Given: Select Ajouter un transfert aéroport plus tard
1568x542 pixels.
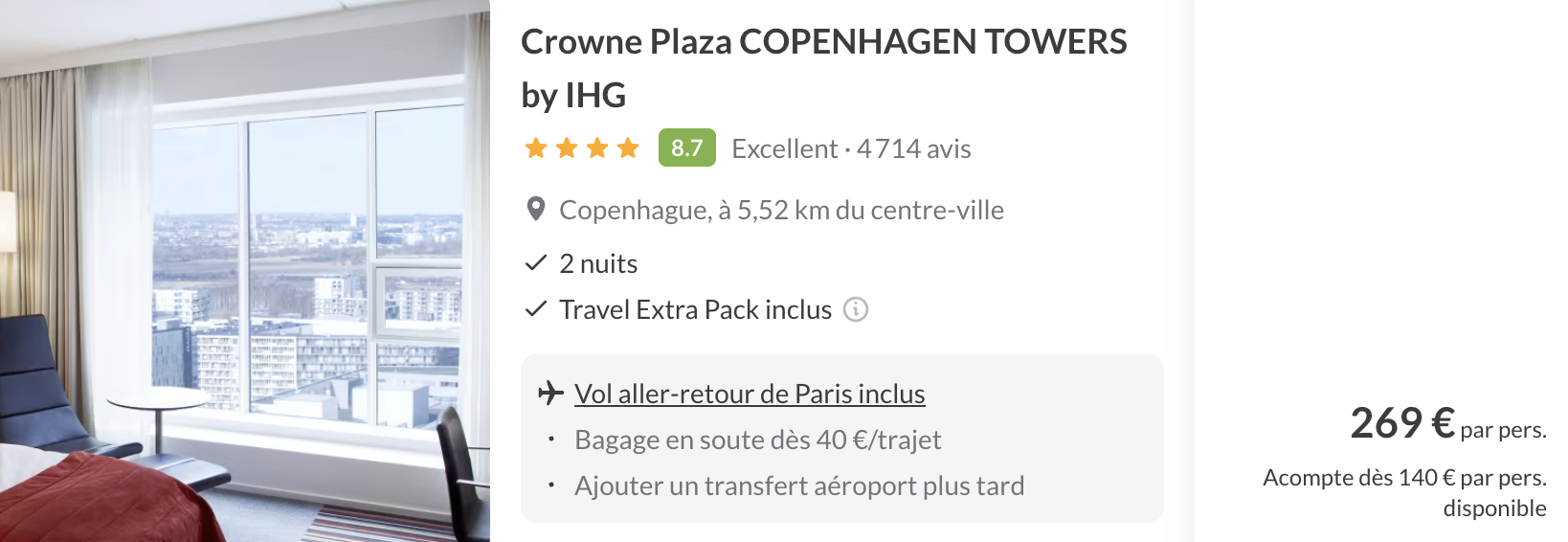Looking at the screenshot, I should click(798, 486).
